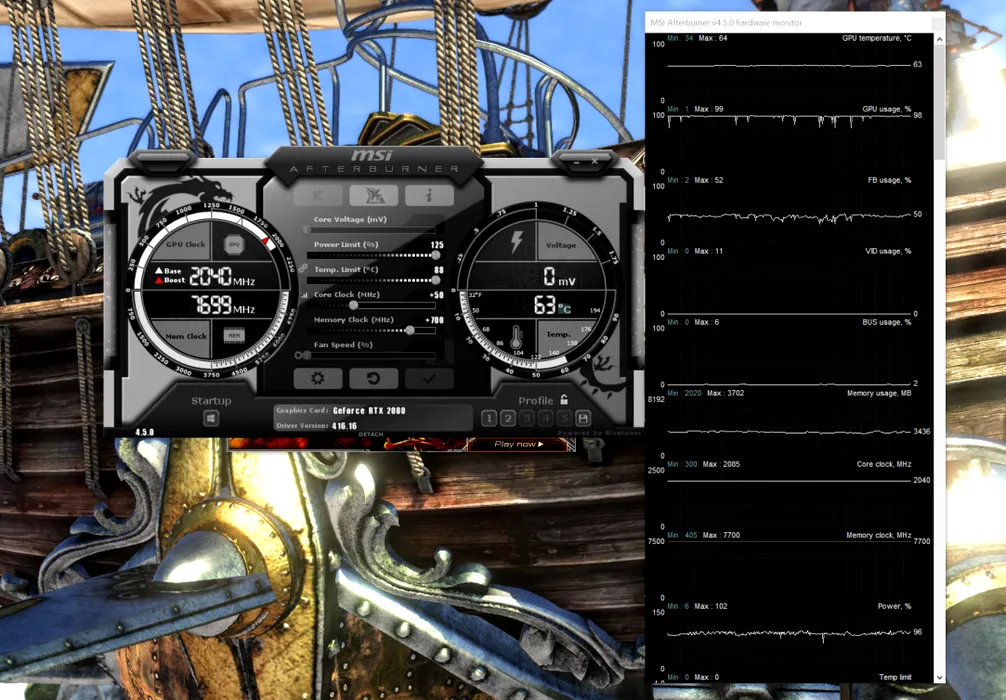Click the Memory Clock slider handle
This screenshot has height=700, width=1006.
point(410,330)
